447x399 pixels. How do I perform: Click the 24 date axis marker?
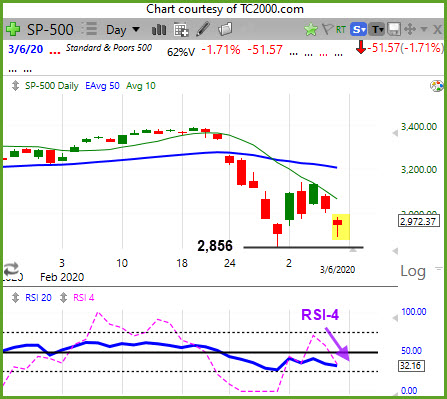(230, 263)
